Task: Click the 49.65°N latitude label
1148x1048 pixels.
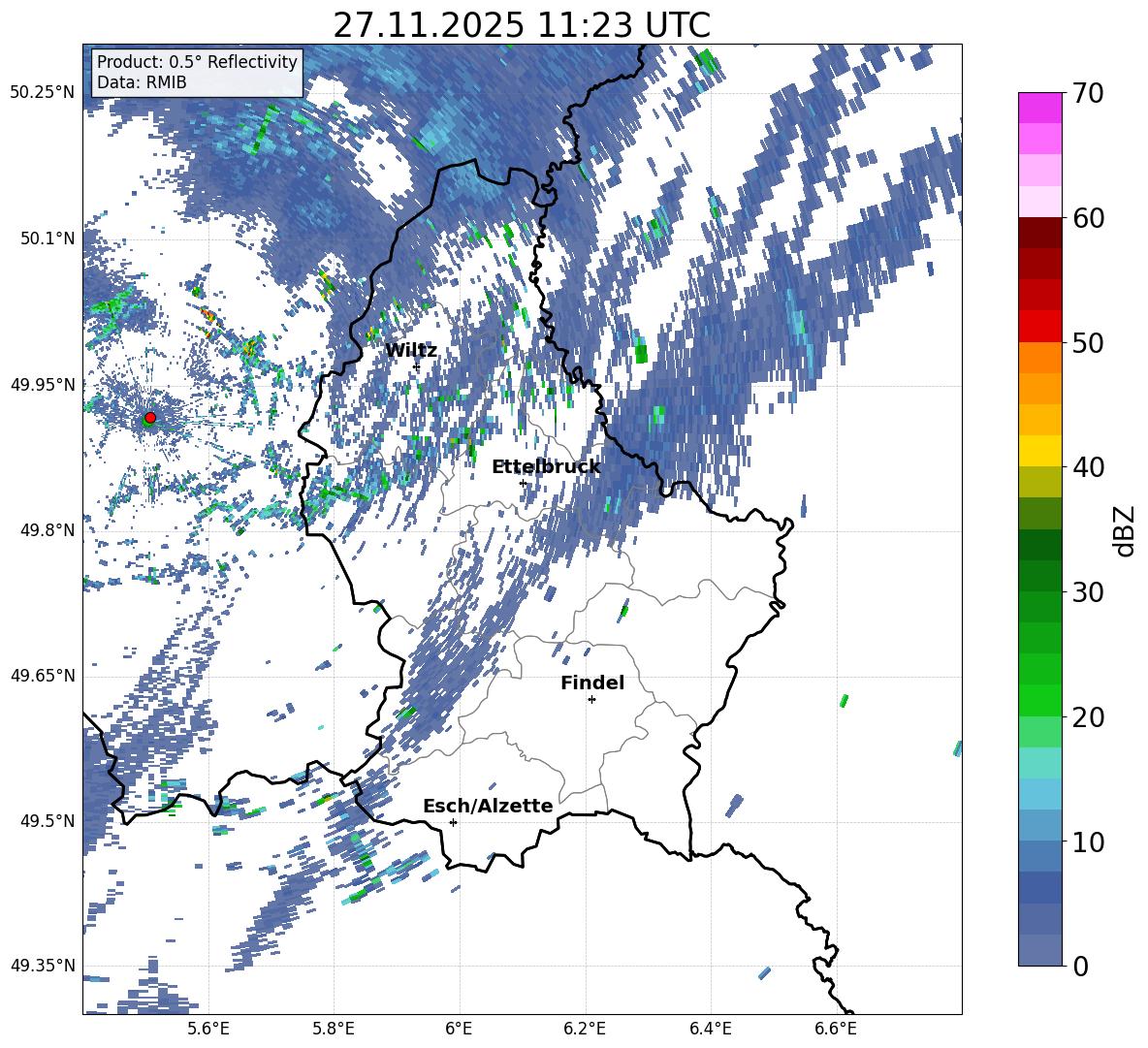Action: coord(43,676)
